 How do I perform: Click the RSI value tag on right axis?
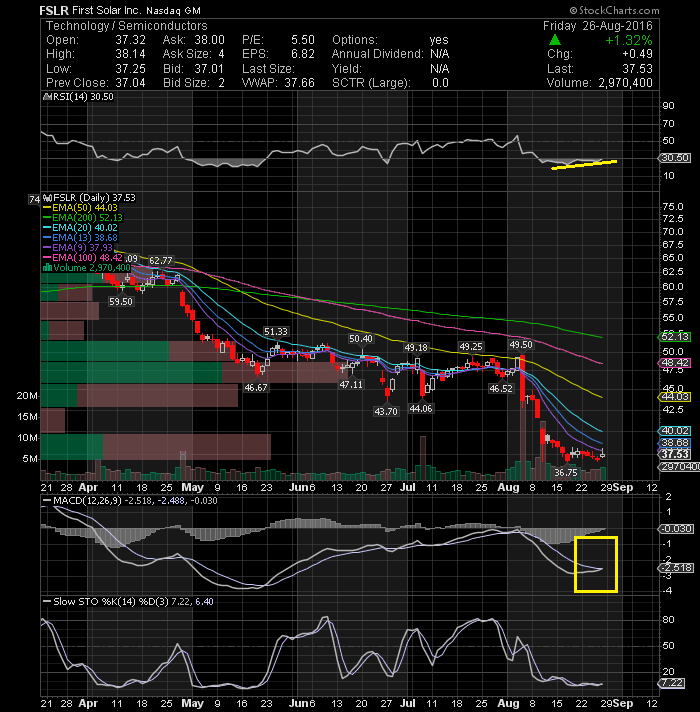click(x=675, y=158)
